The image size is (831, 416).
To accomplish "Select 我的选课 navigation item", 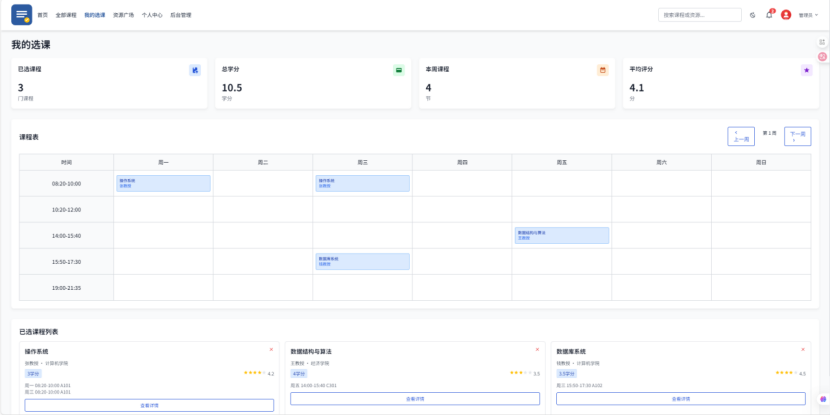I will pyautogui.click(x=95, y=15).
